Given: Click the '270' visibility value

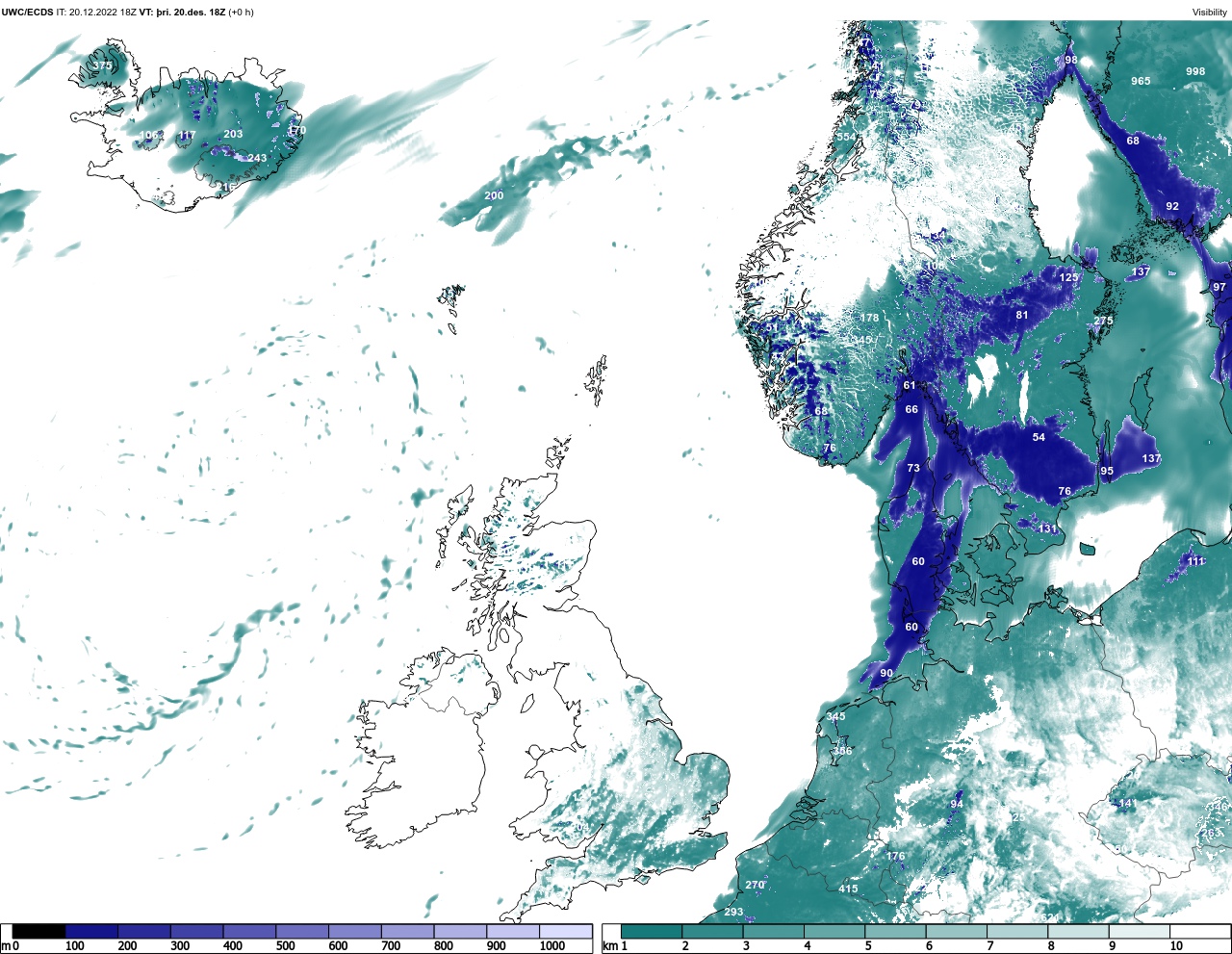Looking at the screenshot, I should [x=755, y=885].
